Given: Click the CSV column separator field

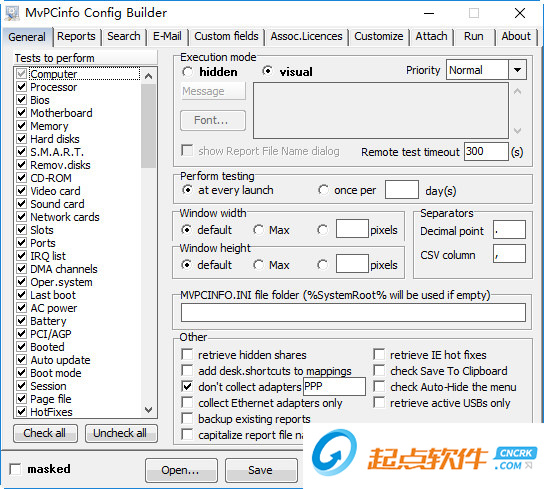Looking at the screenshot, I should (509, 254).
